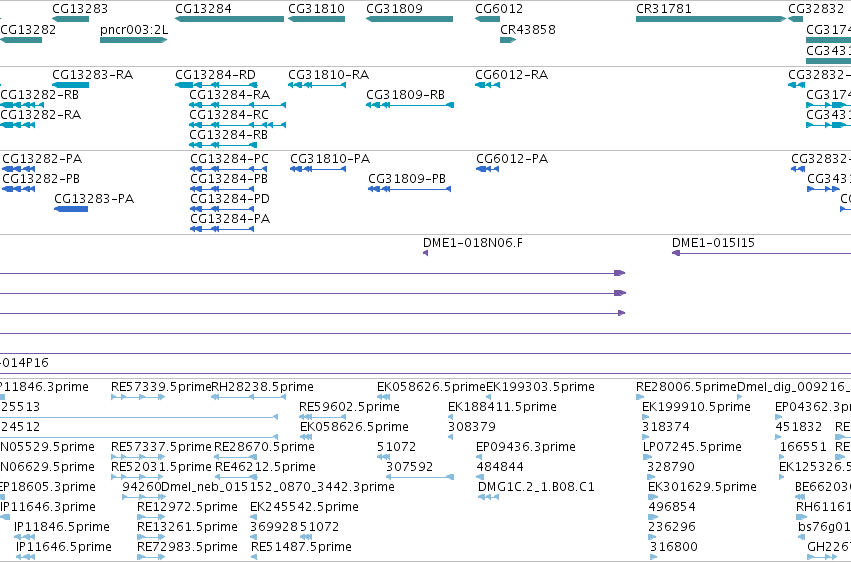Select transcript CG13284-RD
This screenshot has width=851, height=562.
pyautogui.click(x=216, y=85)
